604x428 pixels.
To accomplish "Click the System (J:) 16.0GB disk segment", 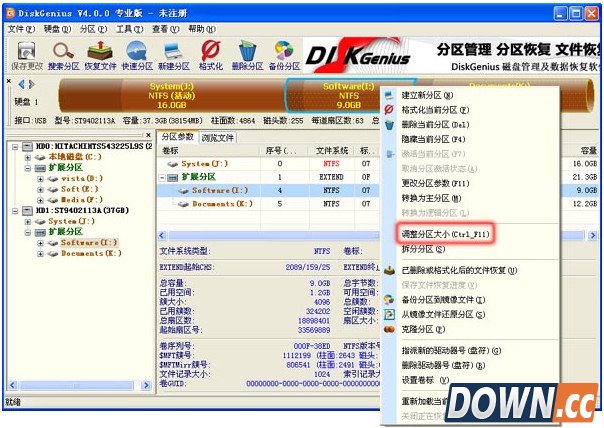I will [172, 96].
